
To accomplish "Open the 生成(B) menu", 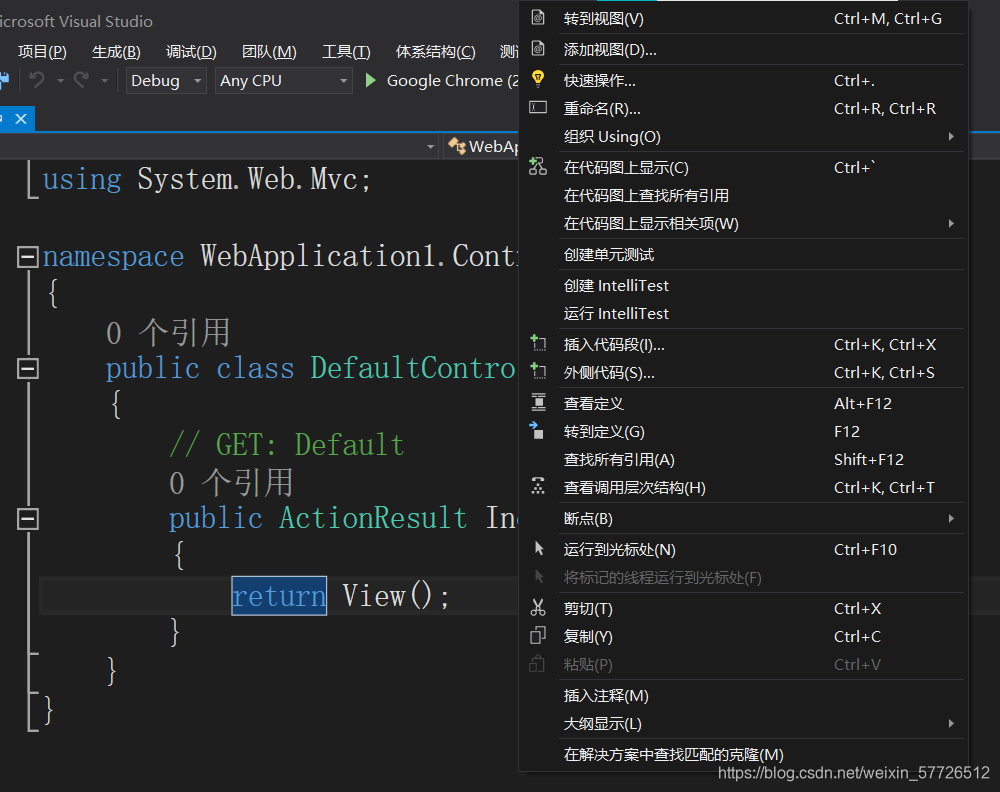I will pos(116,52).
